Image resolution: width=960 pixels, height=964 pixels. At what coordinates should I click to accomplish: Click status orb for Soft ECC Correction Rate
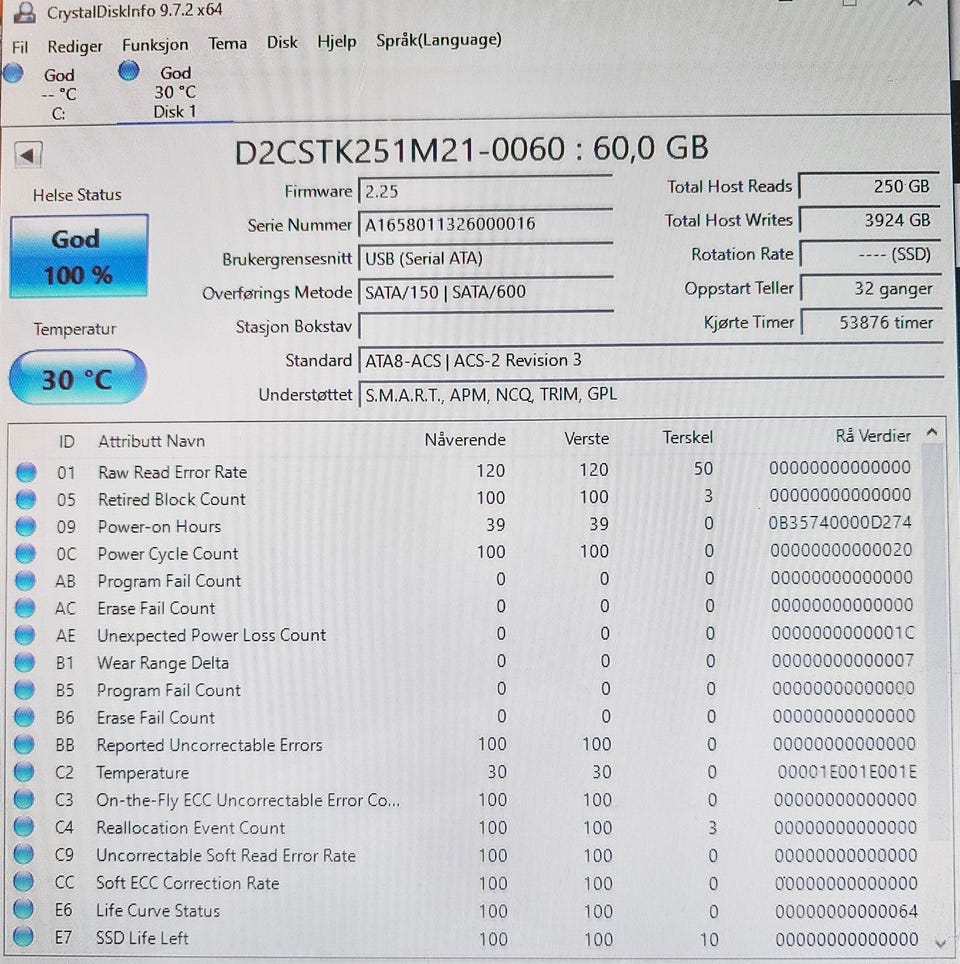click(x=23, y=882)
